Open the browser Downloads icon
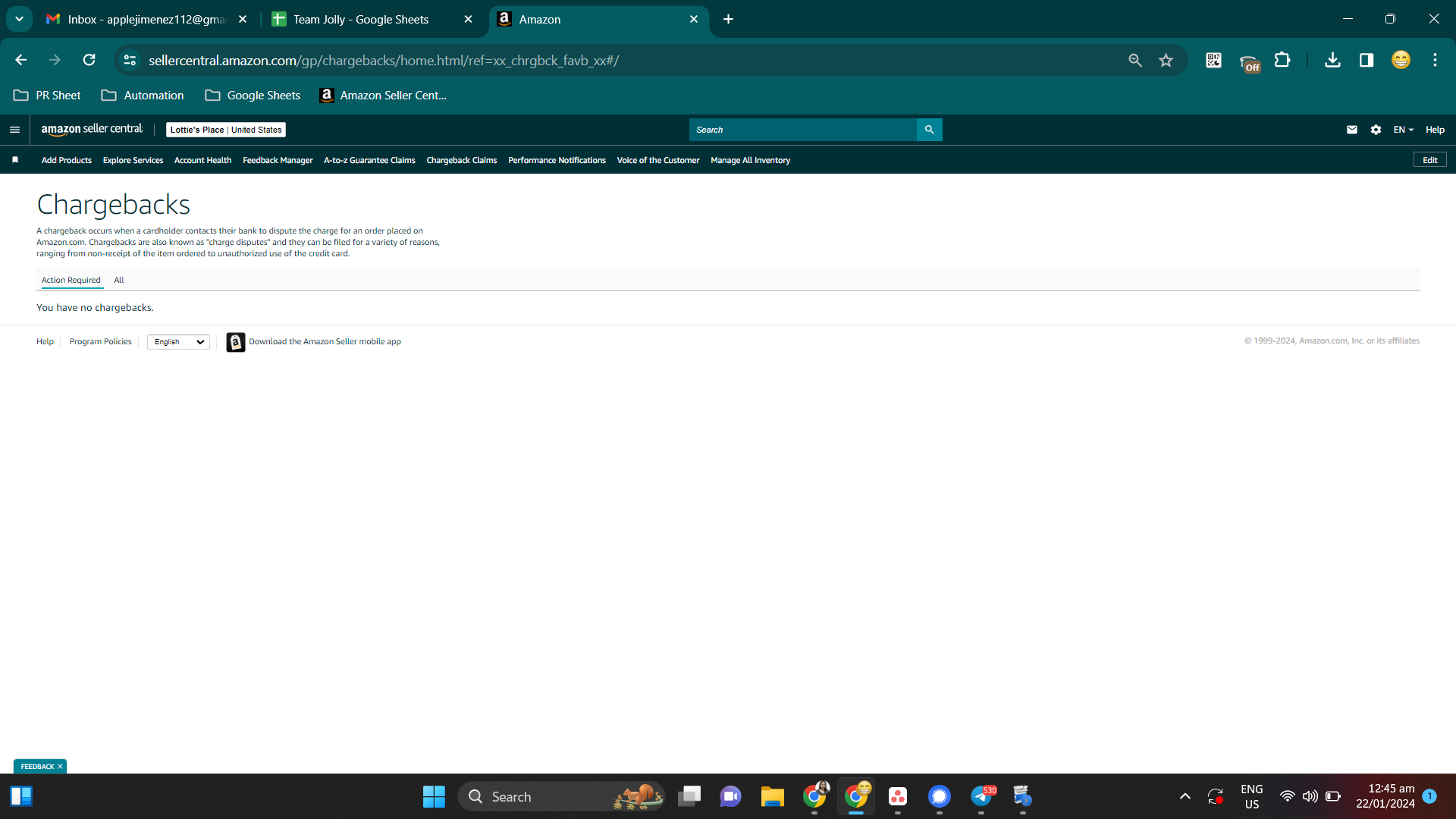This screenshot has height=819, width=1456. [1332, 60]
